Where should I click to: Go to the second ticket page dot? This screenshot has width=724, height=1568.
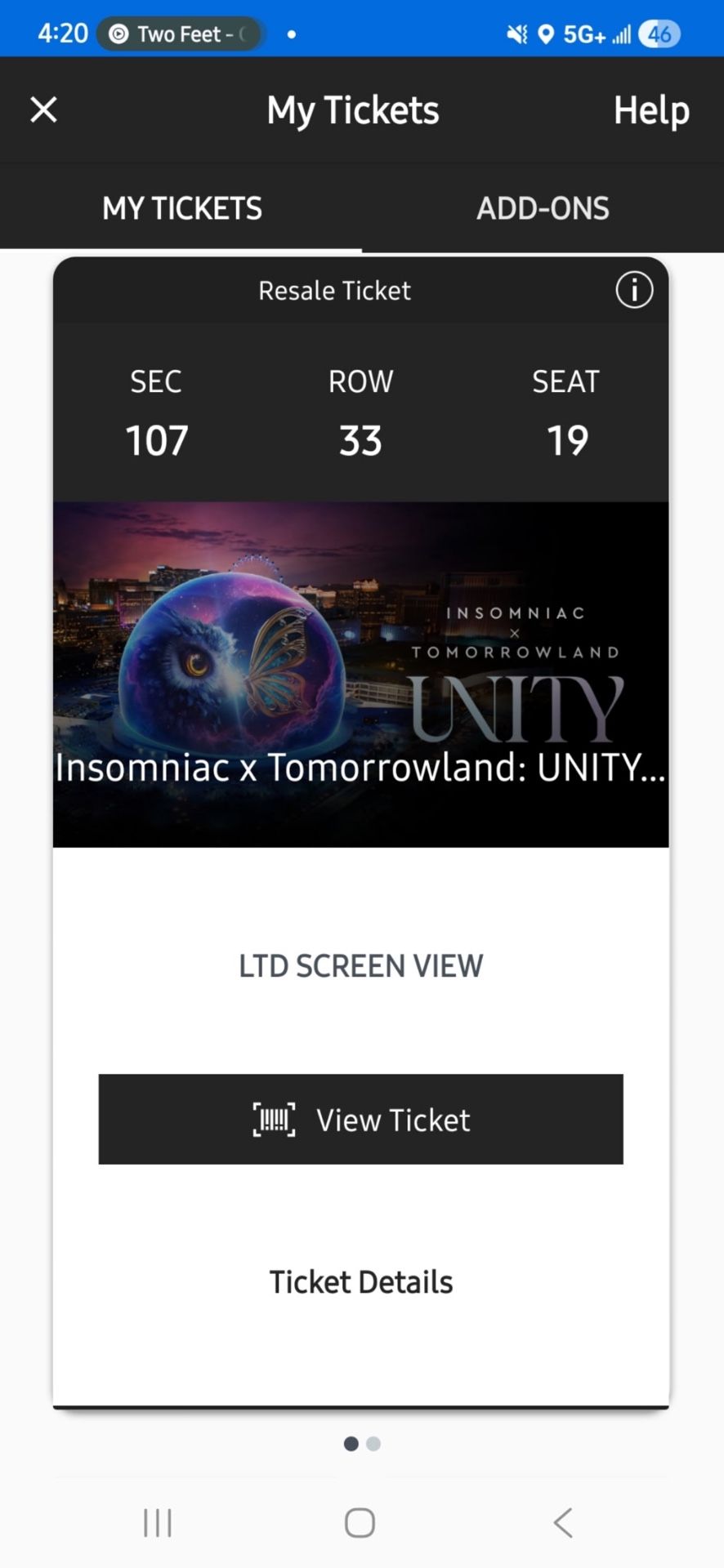(373, 1444)
